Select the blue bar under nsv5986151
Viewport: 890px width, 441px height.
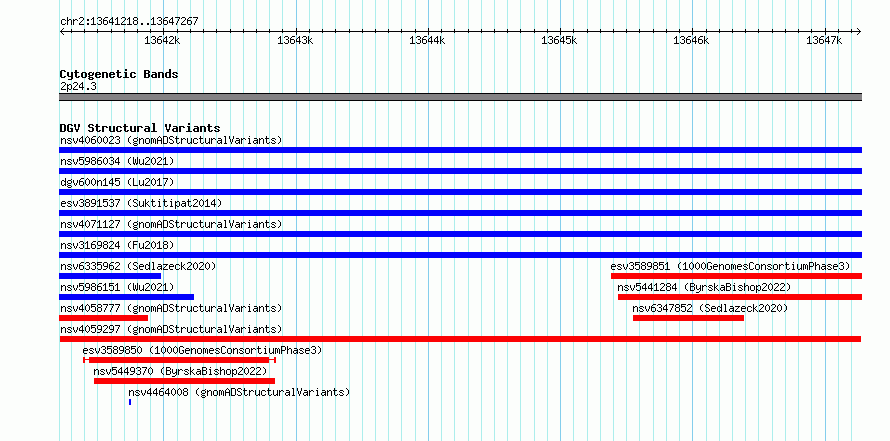click(127, 297)
